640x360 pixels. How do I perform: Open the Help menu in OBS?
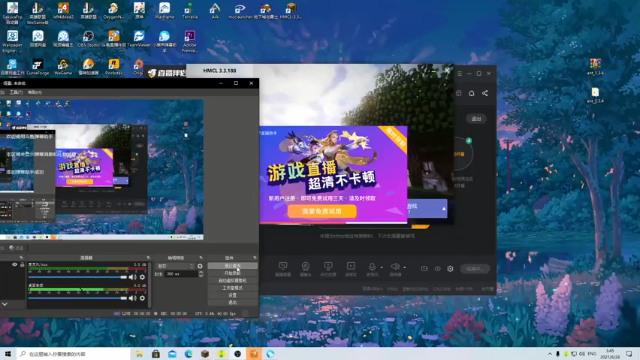35,92
